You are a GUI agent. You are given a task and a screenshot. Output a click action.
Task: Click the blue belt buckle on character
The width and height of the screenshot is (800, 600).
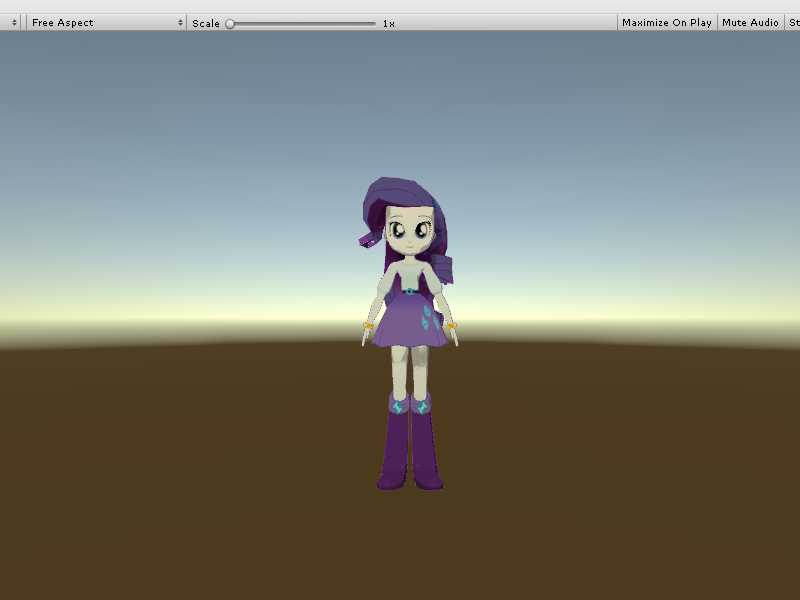point(409,292)
